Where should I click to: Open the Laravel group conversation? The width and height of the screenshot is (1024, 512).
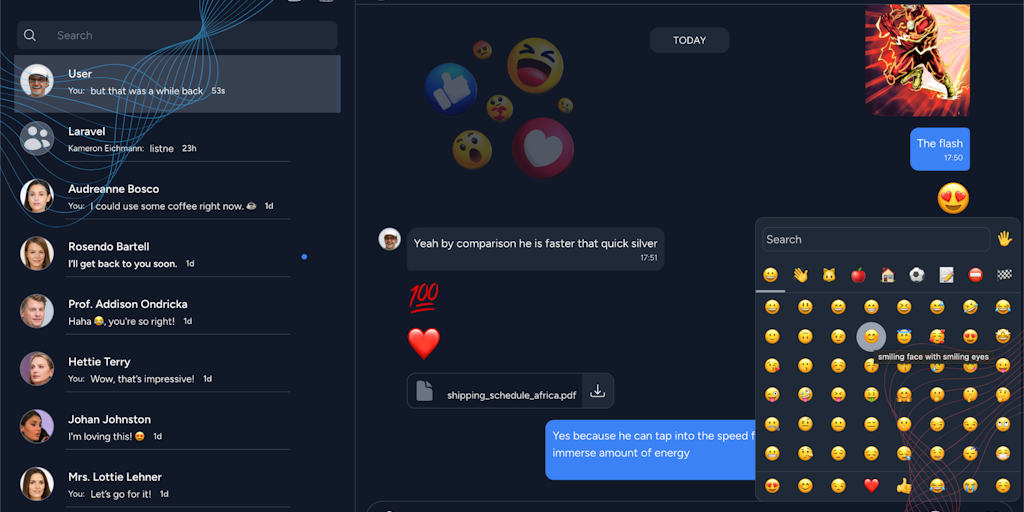(177, 139)
